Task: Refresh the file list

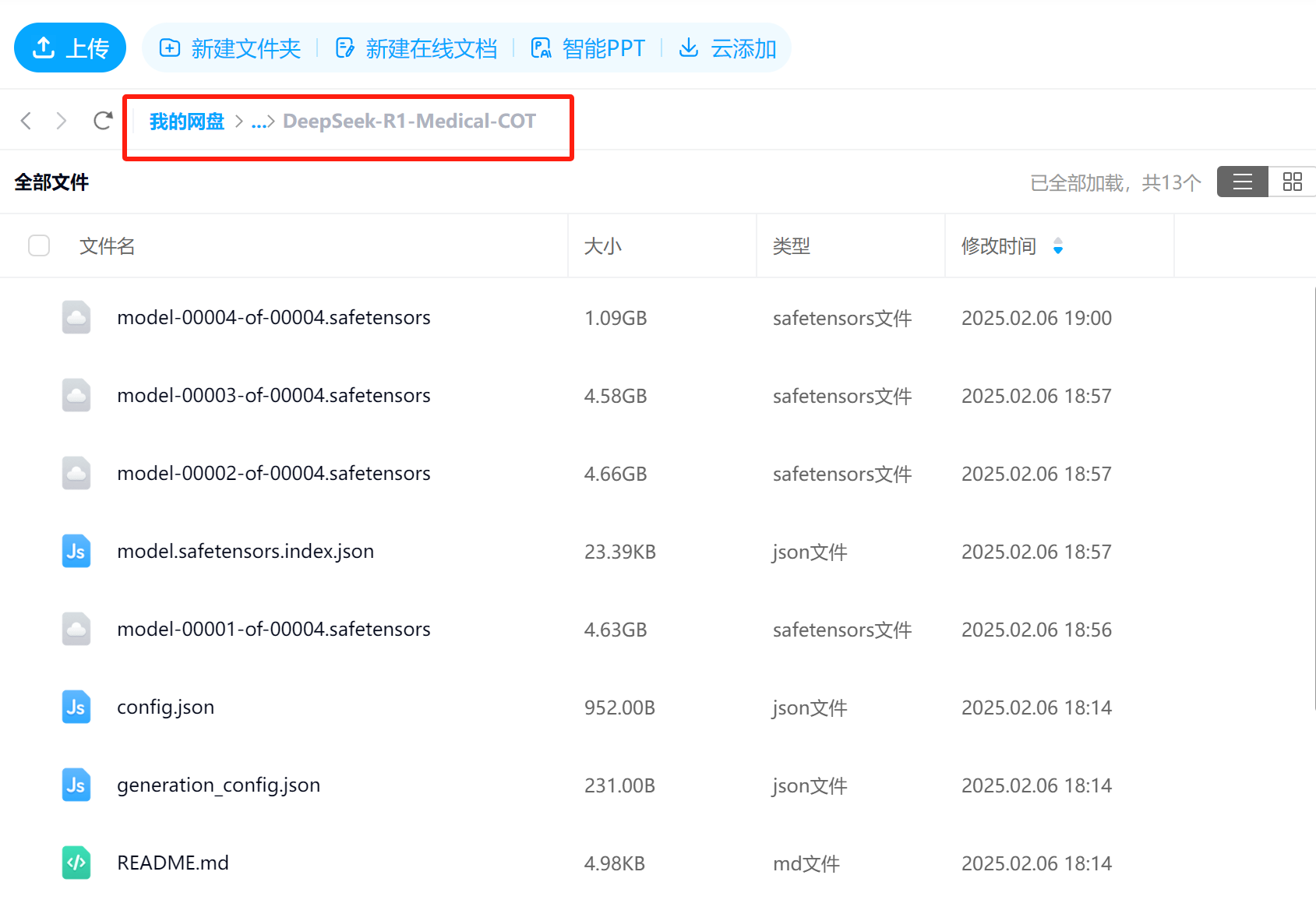Action: coord(103,121)
